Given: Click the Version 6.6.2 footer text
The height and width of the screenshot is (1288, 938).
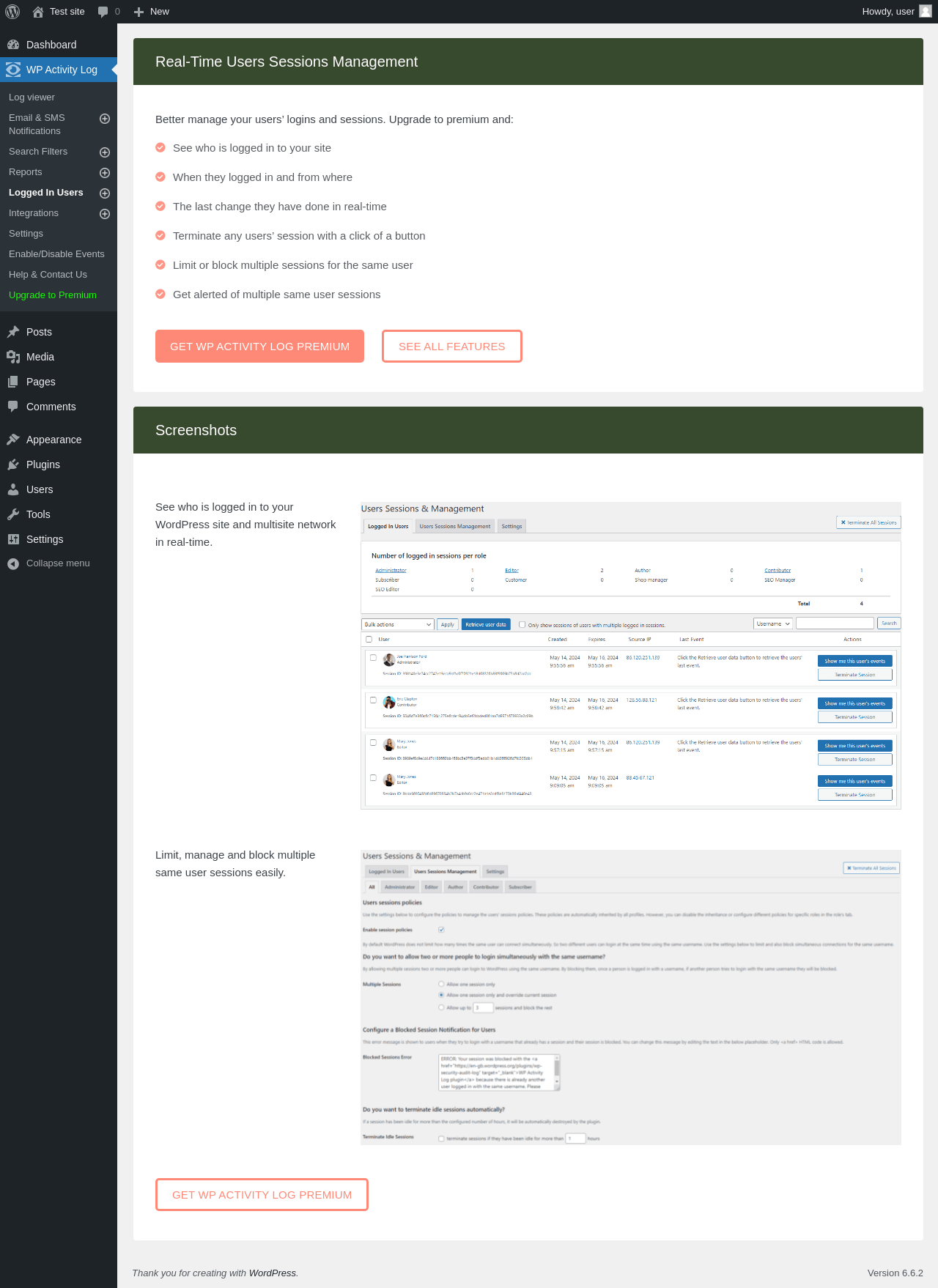Looking at the screenshot, I should pyautogui.click(x=895, y=1273).
